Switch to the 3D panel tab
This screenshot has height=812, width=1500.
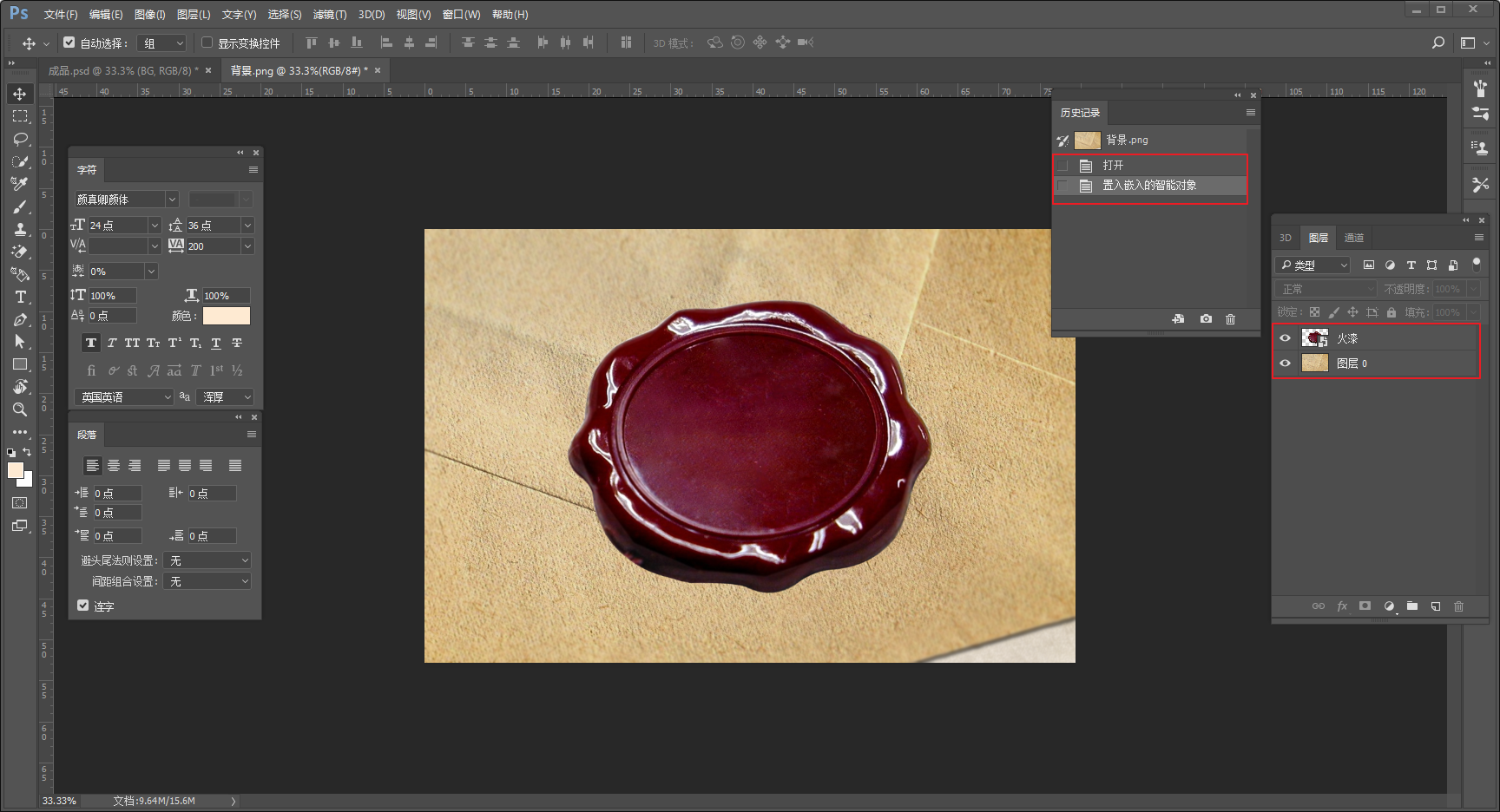pos(1286,238)
